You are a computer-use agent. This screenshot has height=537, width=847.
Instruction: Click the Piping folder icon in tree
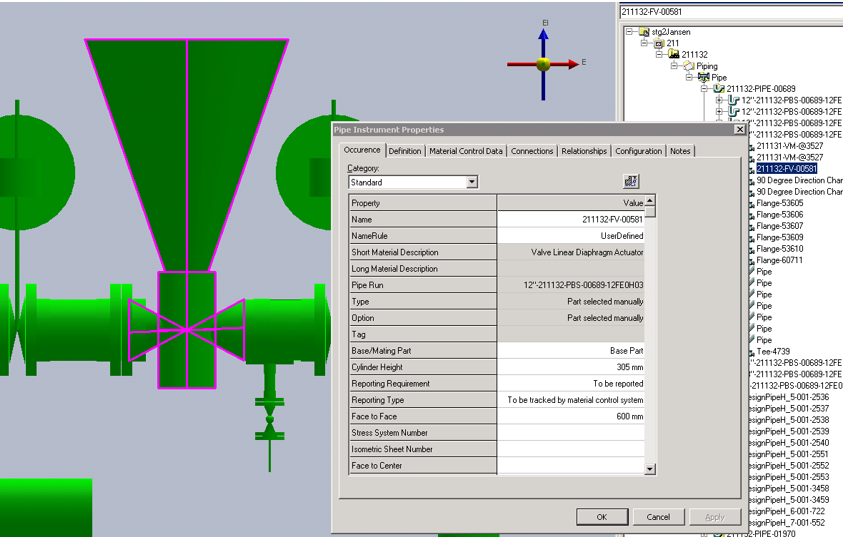[x=689, y=66]
